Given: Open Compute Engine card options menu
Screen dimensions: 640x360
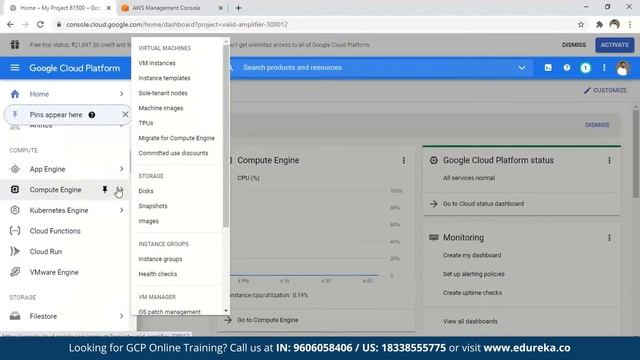Looking at the screenshot, I should point(404,160).
